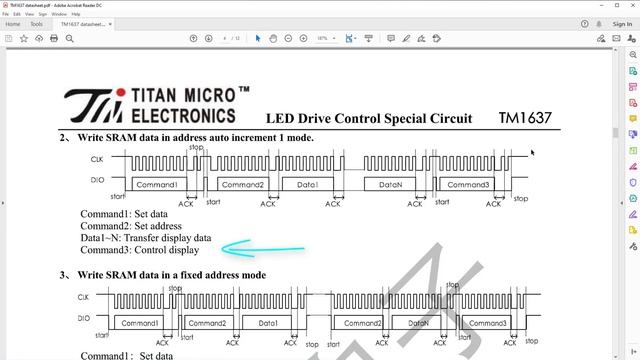Expand the page fit options arrow
Viewport: 640px width, 360px height.
[x=355, y=38]
